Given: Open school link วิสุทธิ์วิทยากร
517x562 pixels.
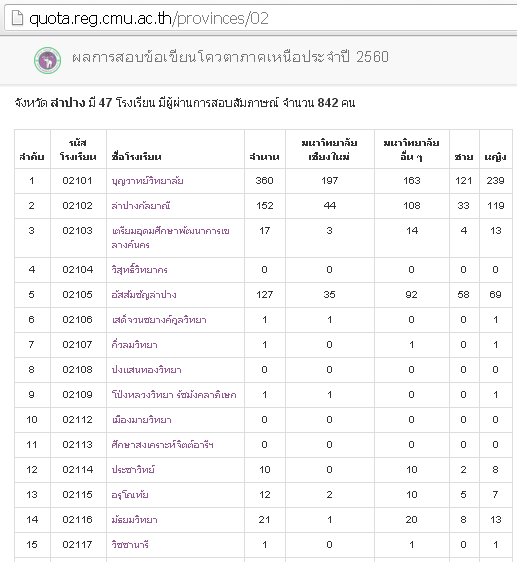Looking at the screenshot, I should 139,270.
